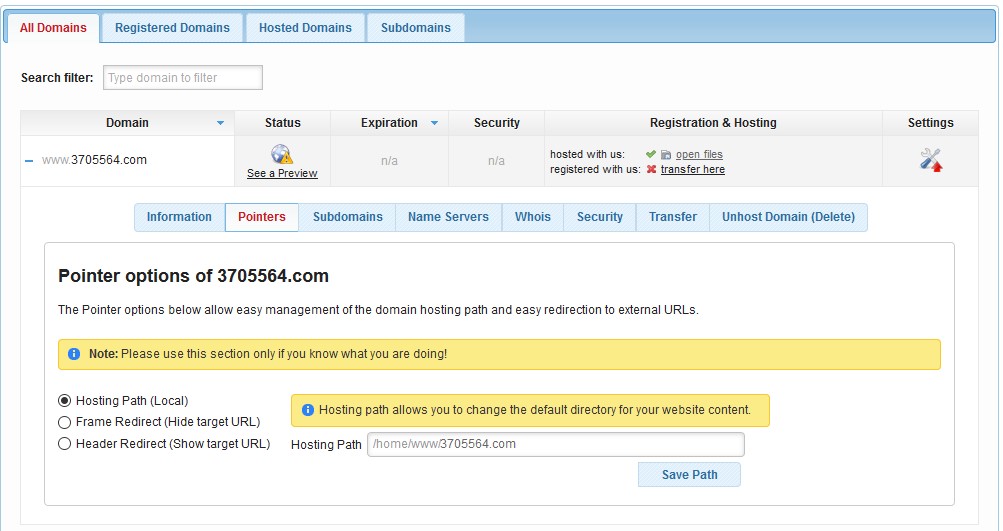This screenshot has width=1003, height=531.
Task: Select Header Redirect (Show target URL) option
Action: [64, 444]
